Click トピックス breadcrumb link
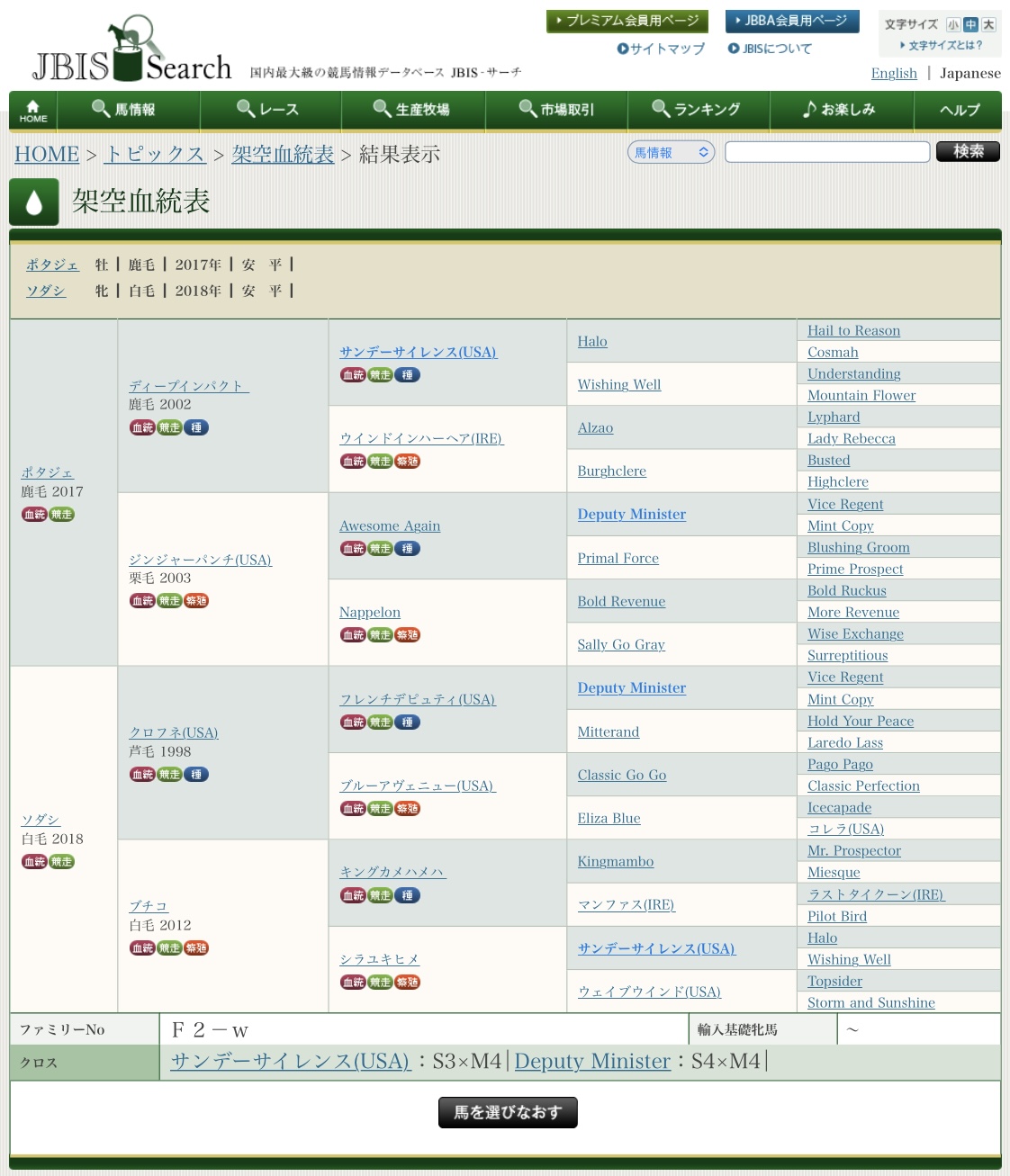This screenshot has width=1010, height=1176. coord(156,154)
